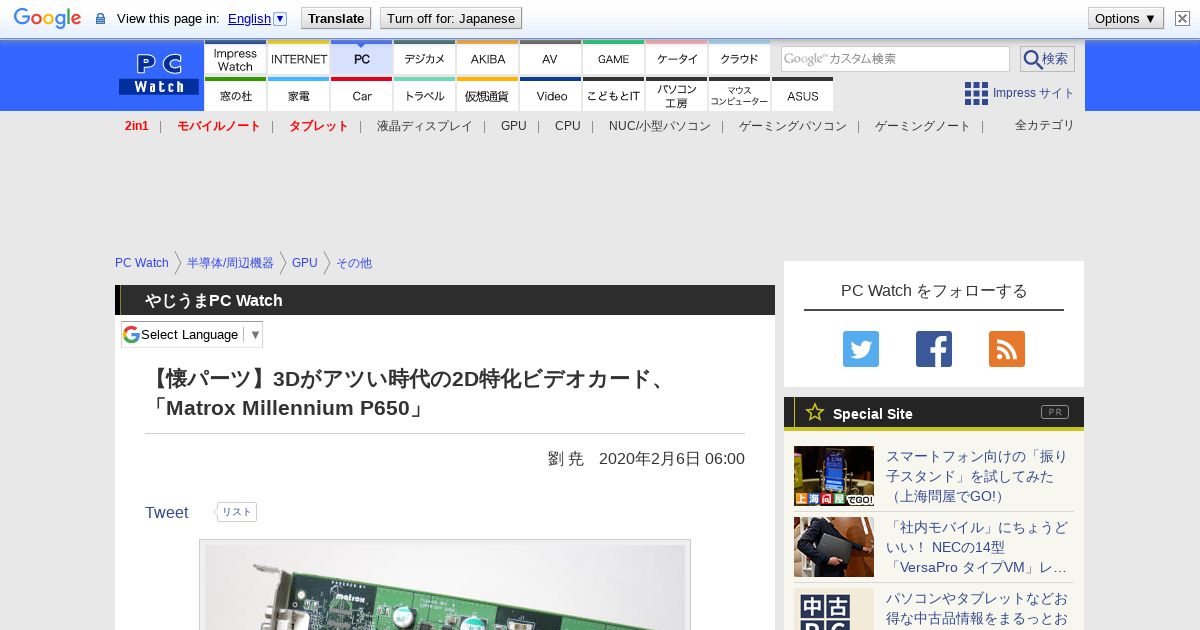Open the Video tab
Screen dimensions: 1200x630
550,95
